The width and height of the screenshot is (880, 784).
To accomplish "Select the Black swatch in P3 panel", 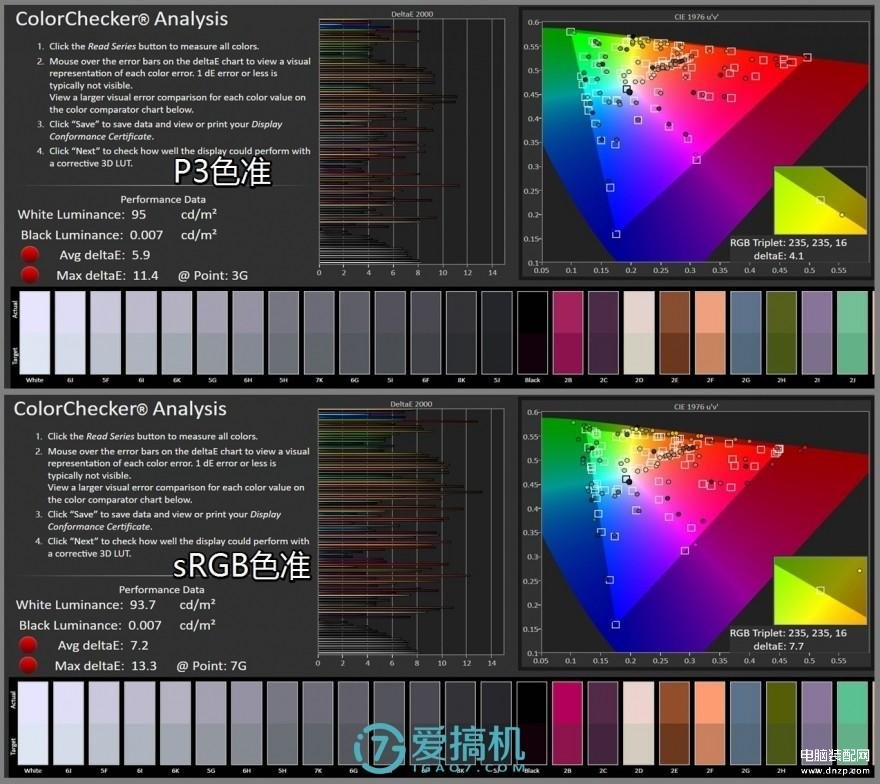I will [x=532, y=332].
